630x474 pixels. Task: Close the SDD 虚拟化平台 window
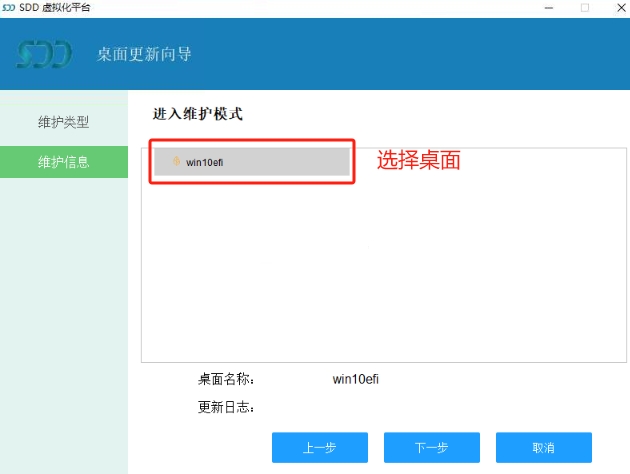point(617,8)
